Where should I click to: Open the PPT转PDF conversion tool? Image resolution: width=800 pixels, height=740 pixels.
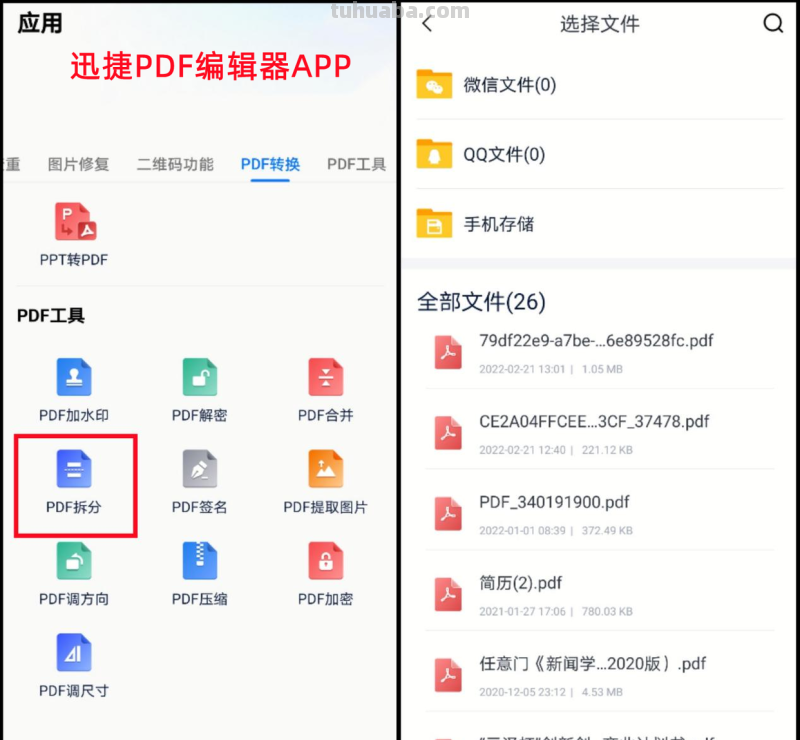pyautogui.click(x=74, y=235)
